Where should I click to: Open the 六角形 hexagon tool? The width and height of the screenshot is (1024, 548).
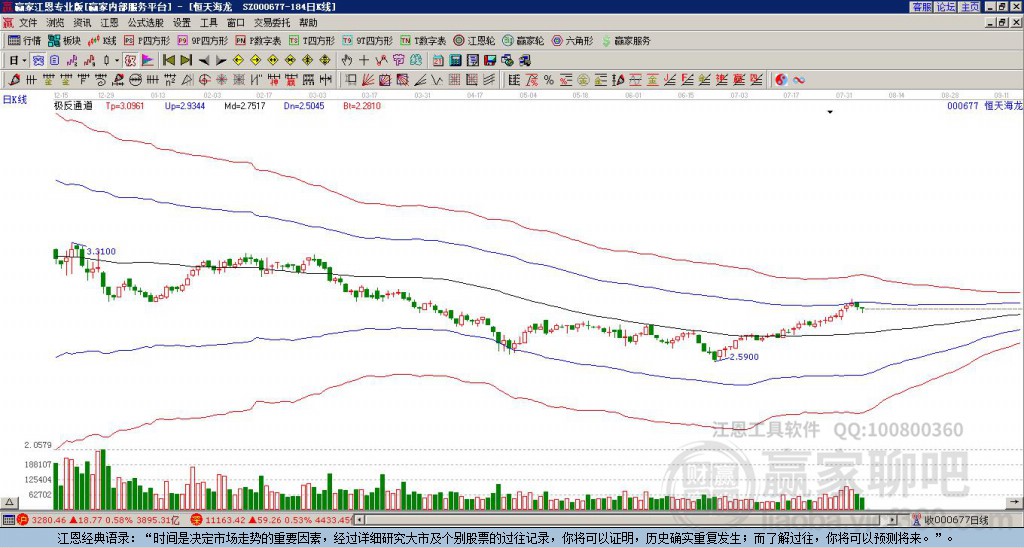572,40
